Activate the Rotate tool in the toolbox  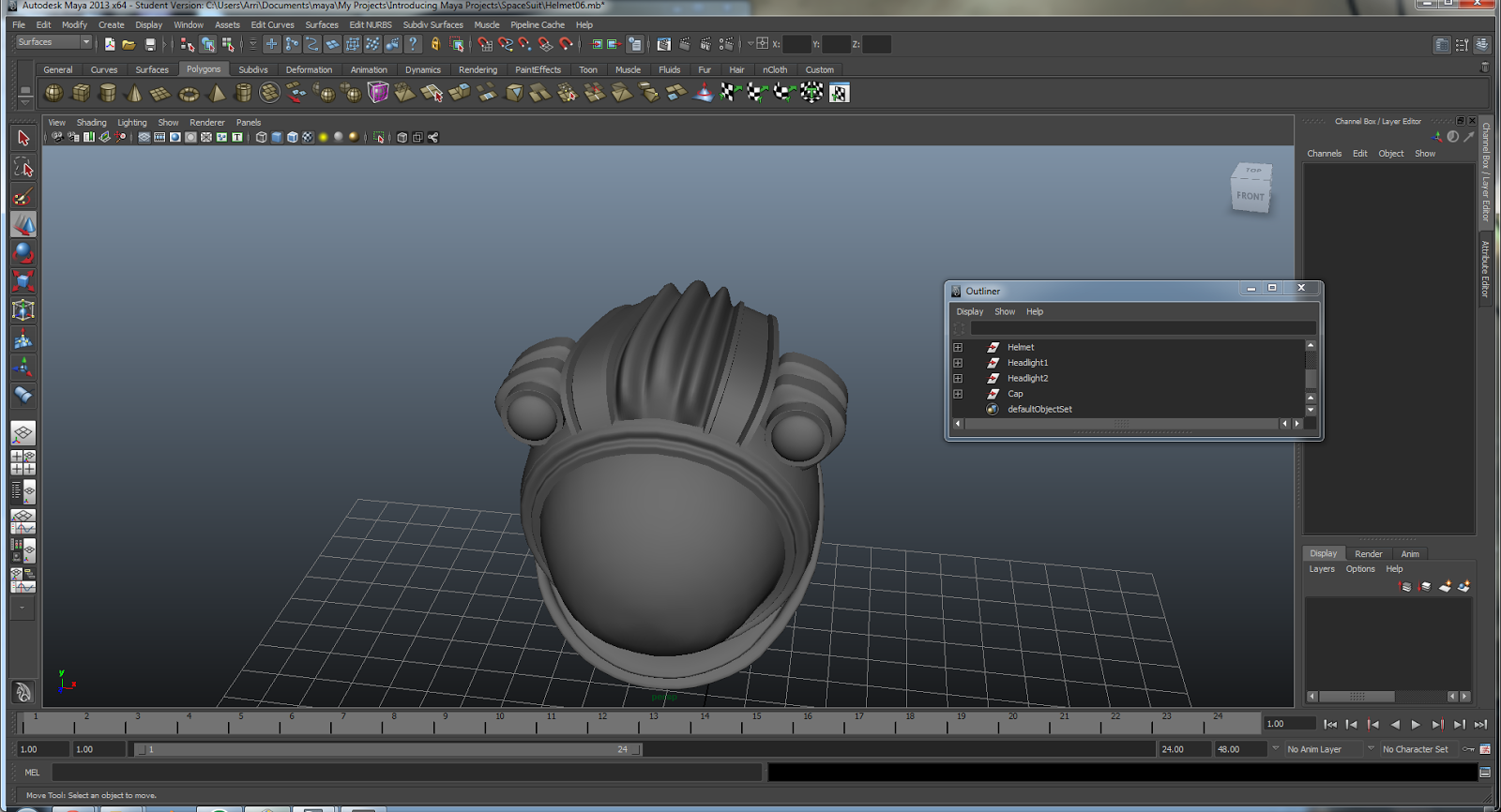23,253
